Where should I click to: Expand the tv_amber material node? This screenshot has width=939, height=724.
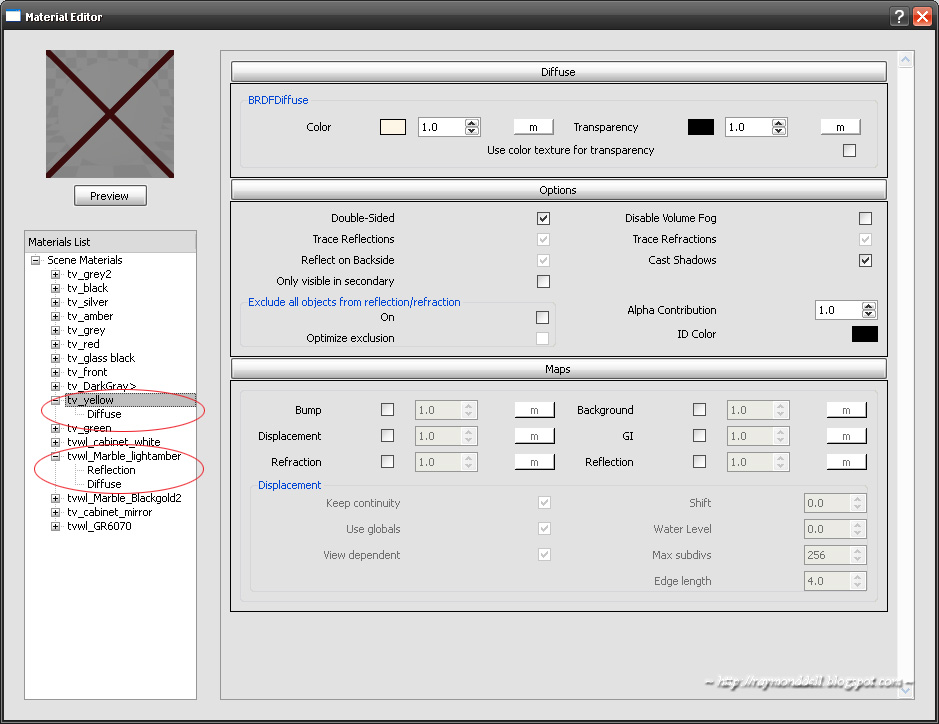[56, 316]
